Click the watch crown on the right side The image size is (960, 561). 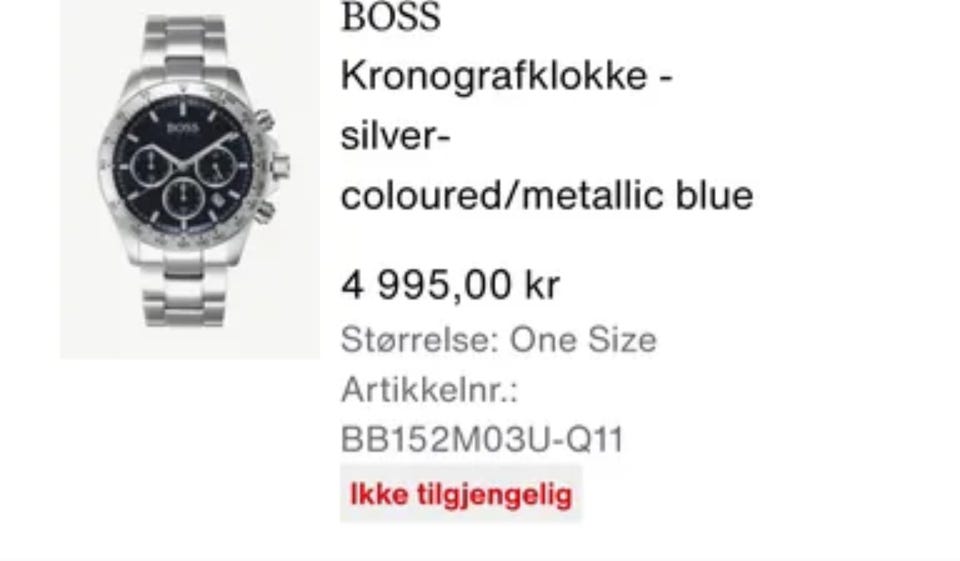coord(280,165)
